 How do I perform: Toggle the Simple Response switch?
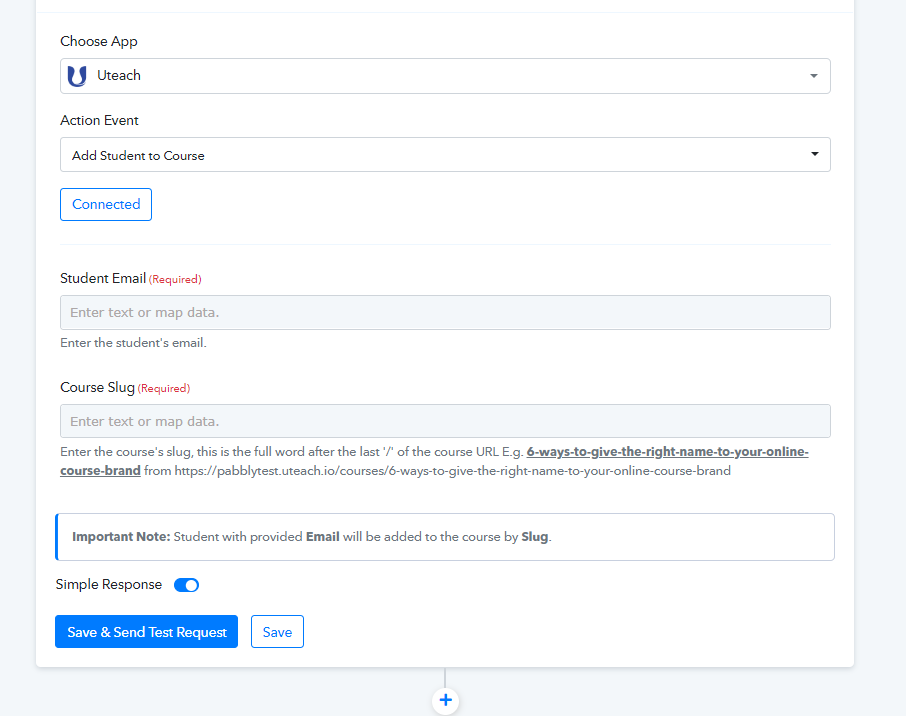187,585
